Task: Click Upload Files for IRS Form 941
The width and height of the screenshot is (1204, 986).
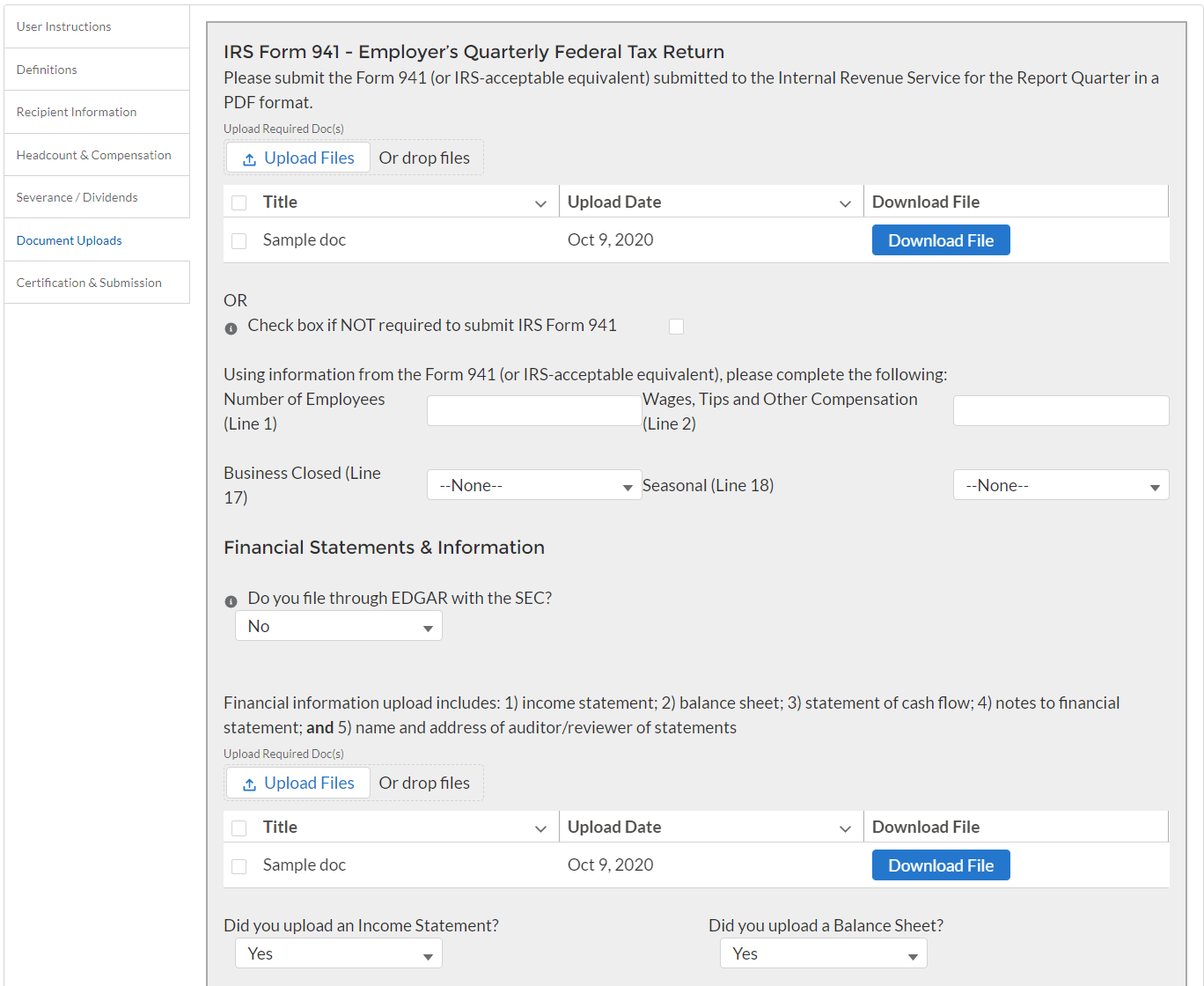Action: 298,158
